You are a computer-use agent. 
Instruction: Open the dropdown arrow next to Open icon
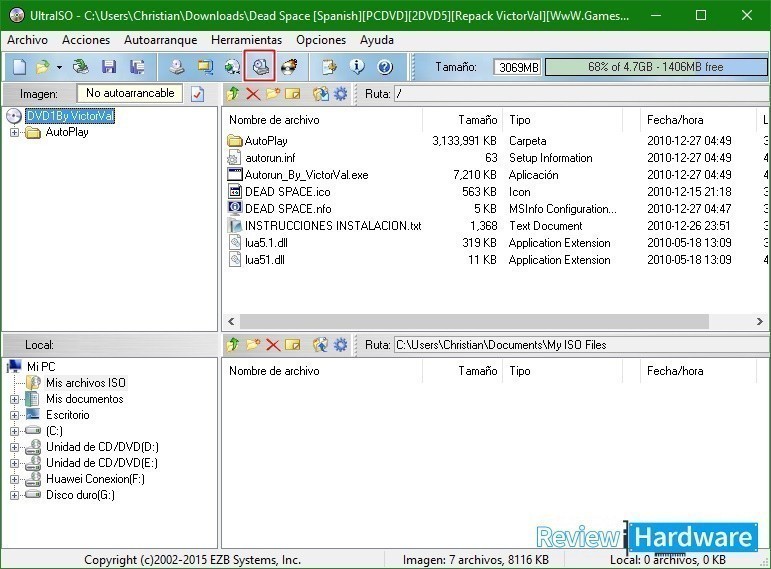point(59,67)
